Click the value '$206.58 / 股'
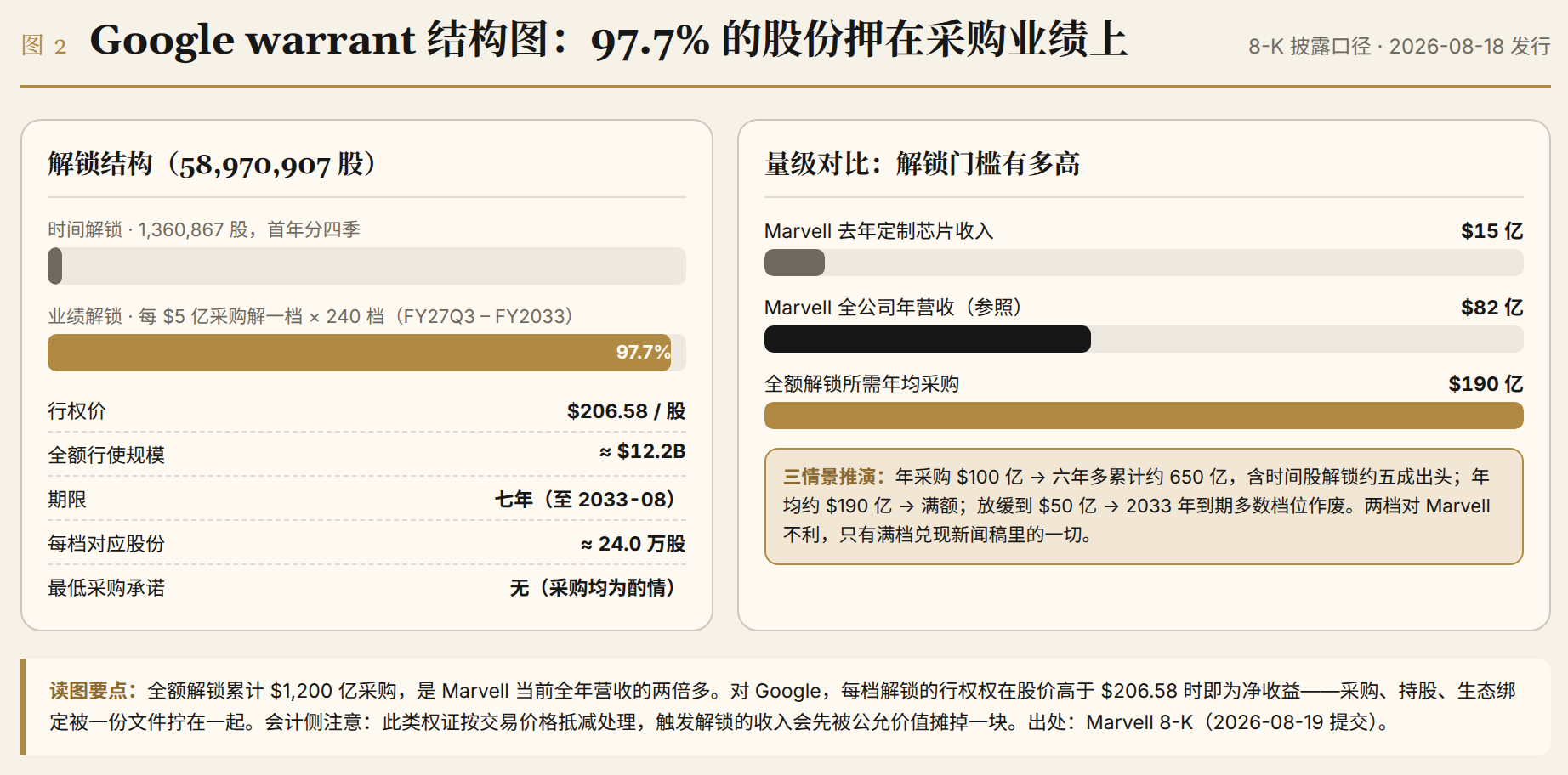Image resolution: width=1568 pixels, height=775 pixels. [x=626, y=411]
